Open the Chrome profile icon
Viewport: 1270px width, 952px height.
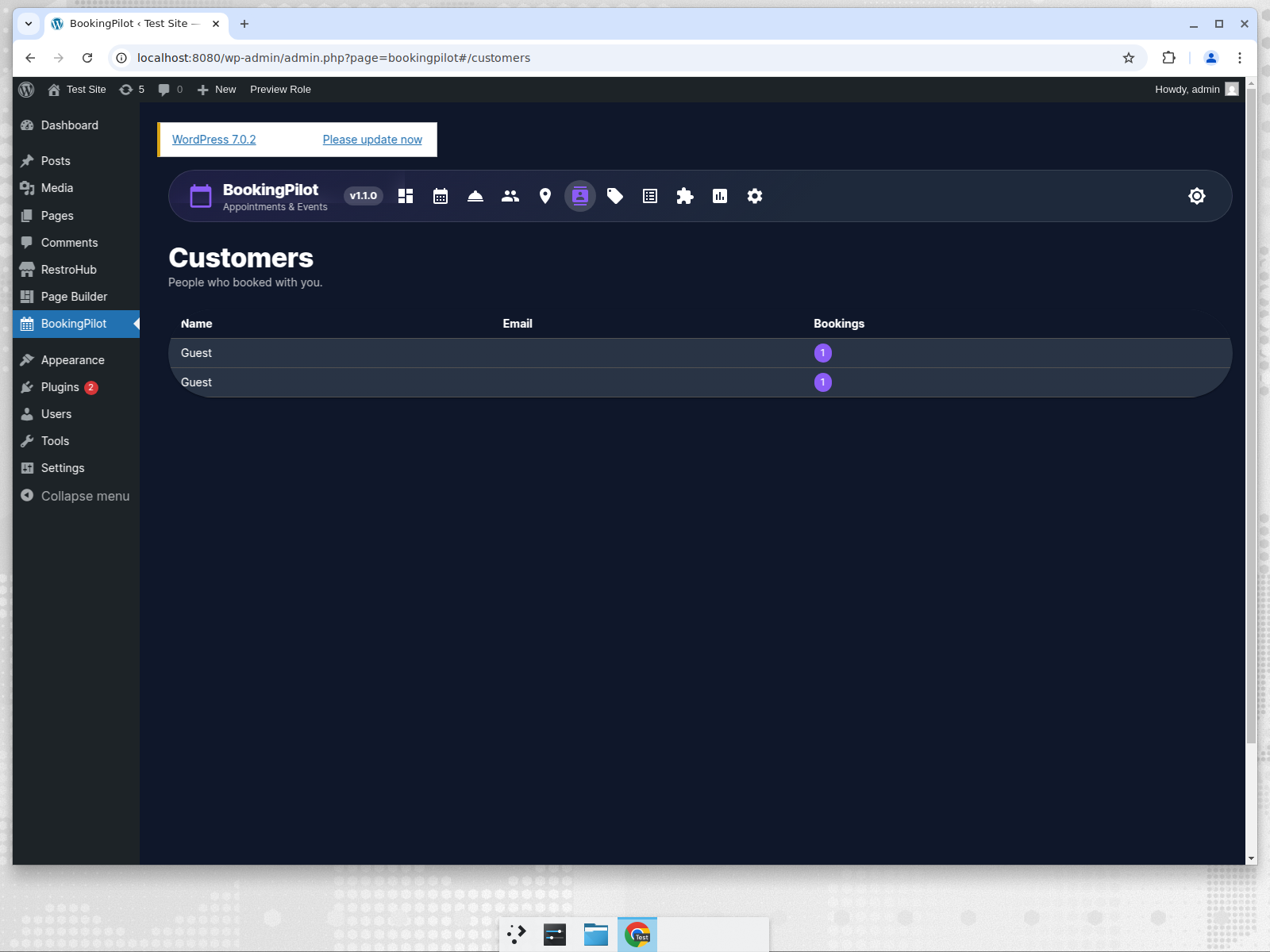1211,58
